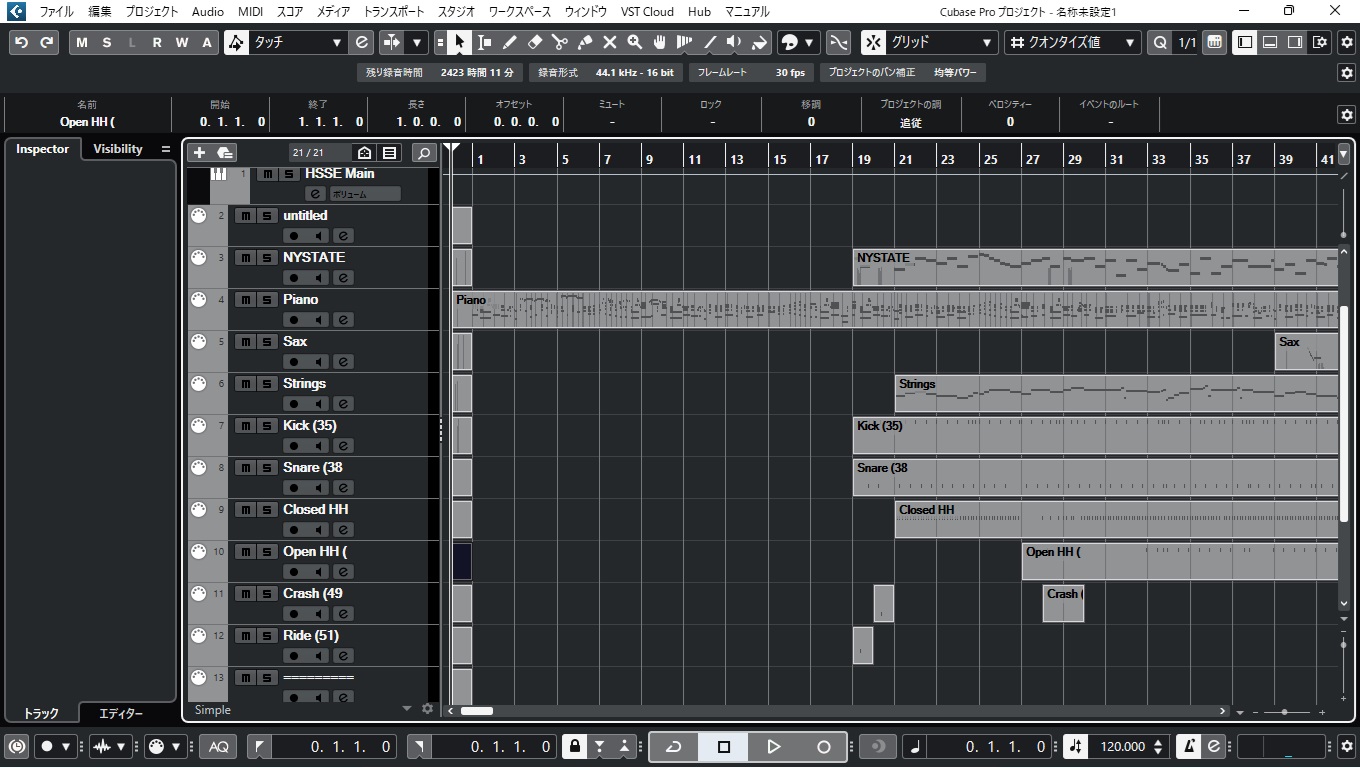Click the tempo value 120.000 field
1360x768 pixels.
[1122, 747]
